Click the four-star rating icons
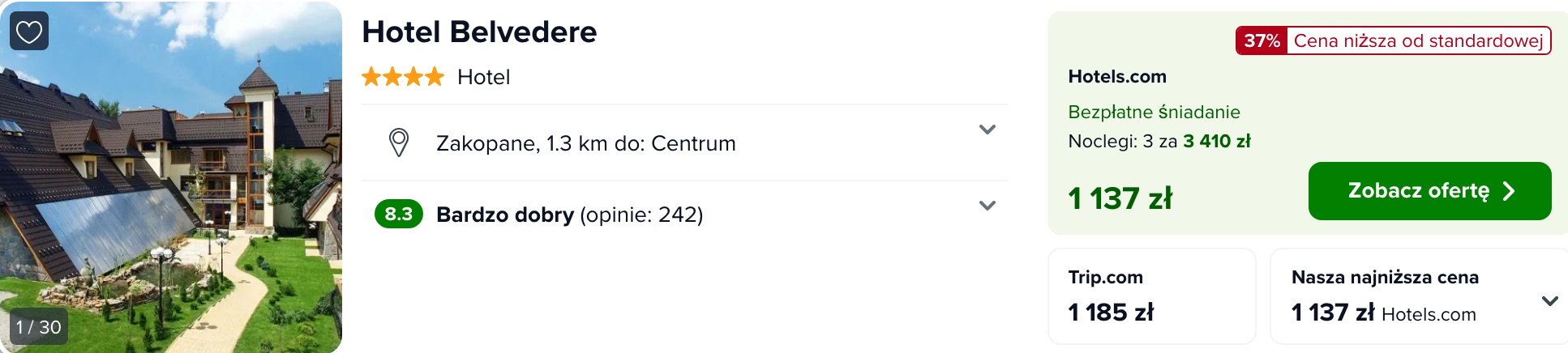The width and height of the screenshot is (1568, 353). (403, 77)
